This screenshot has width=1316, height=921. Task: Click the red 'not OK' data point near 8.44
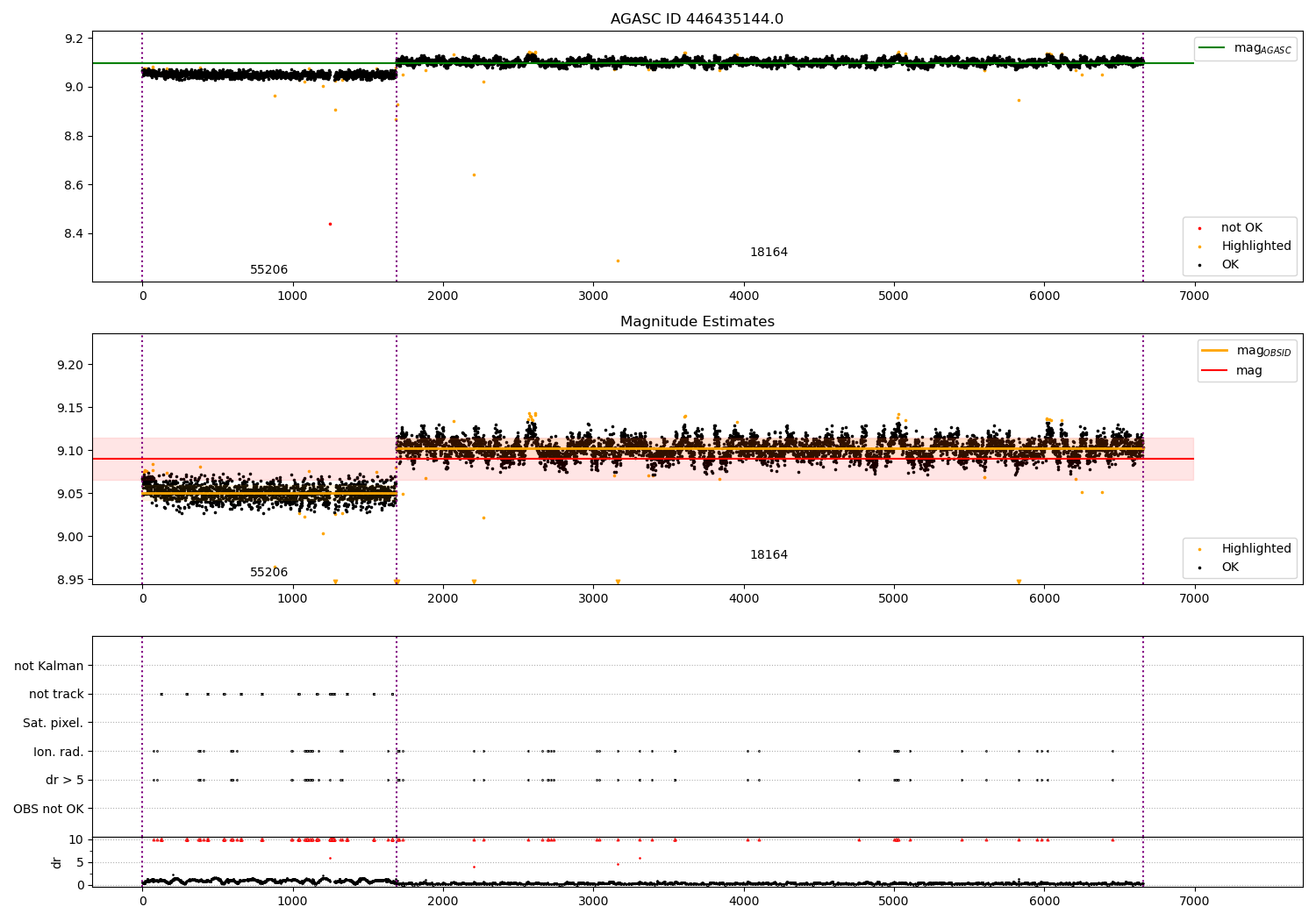[x=330, y=224]
